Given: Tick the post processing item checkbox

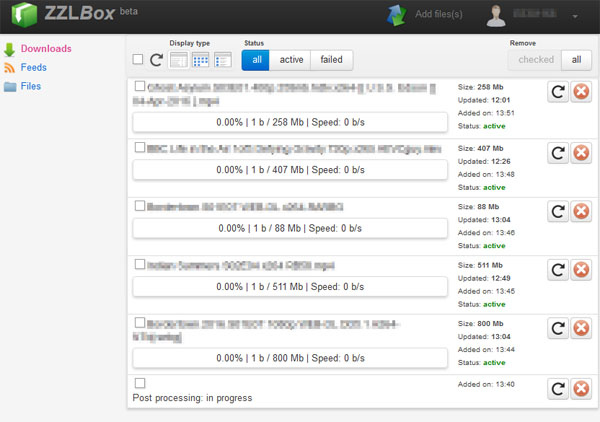Looking at the screenshot, I should tap(140, 383).
